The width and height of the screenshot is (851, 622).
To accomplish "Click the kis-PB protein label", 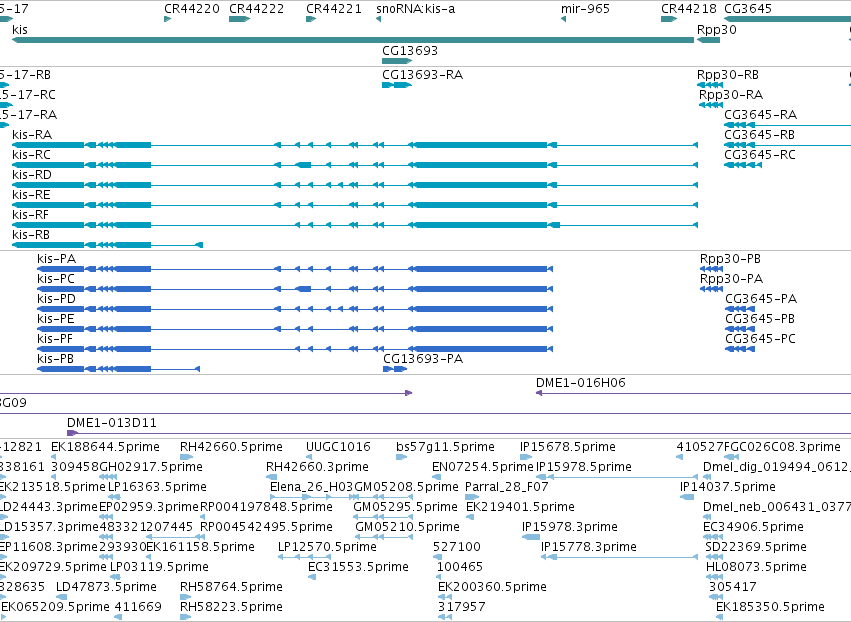I will point(55,359).
